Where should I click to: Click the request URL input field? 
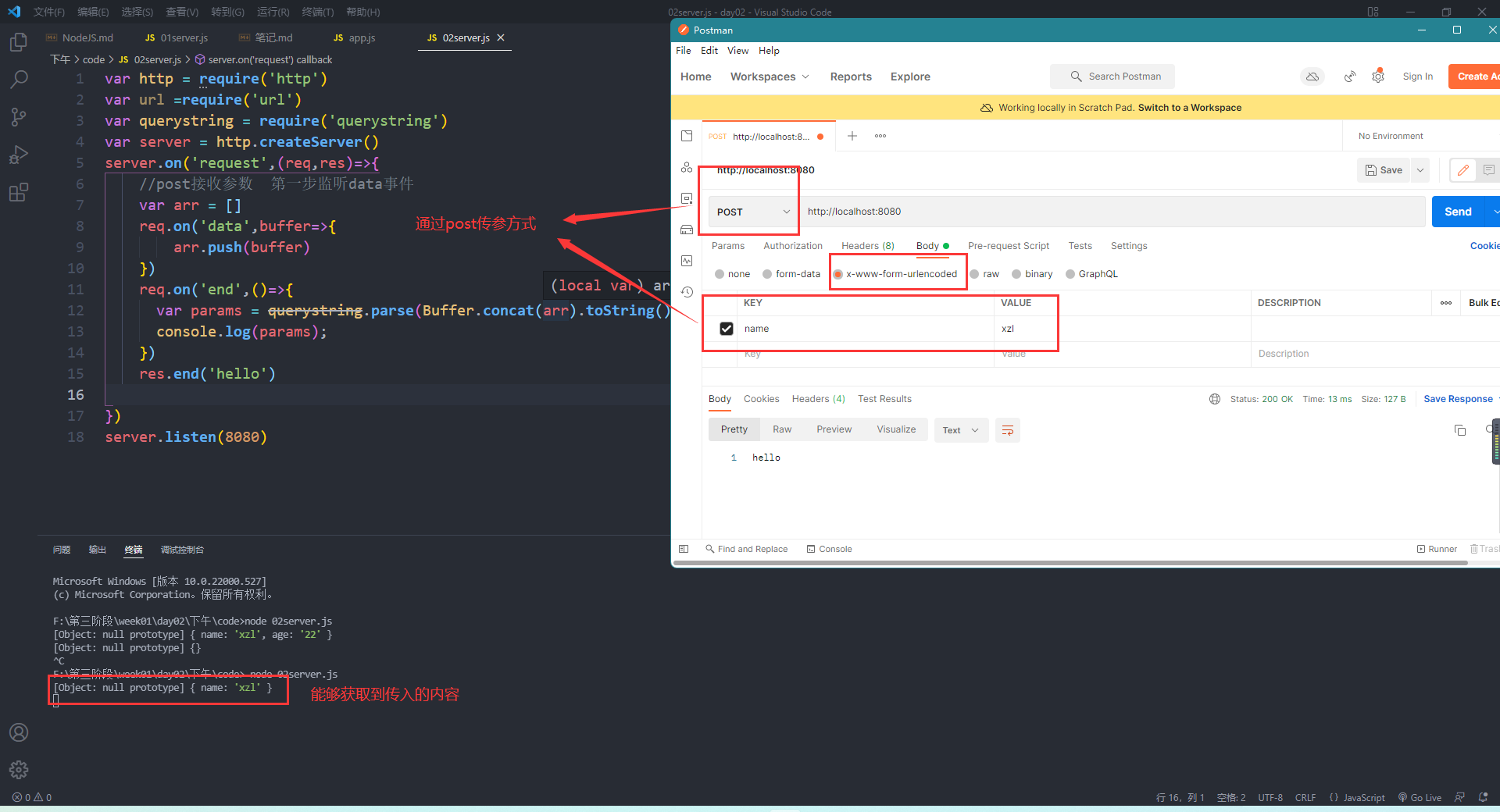point(1113,212)
